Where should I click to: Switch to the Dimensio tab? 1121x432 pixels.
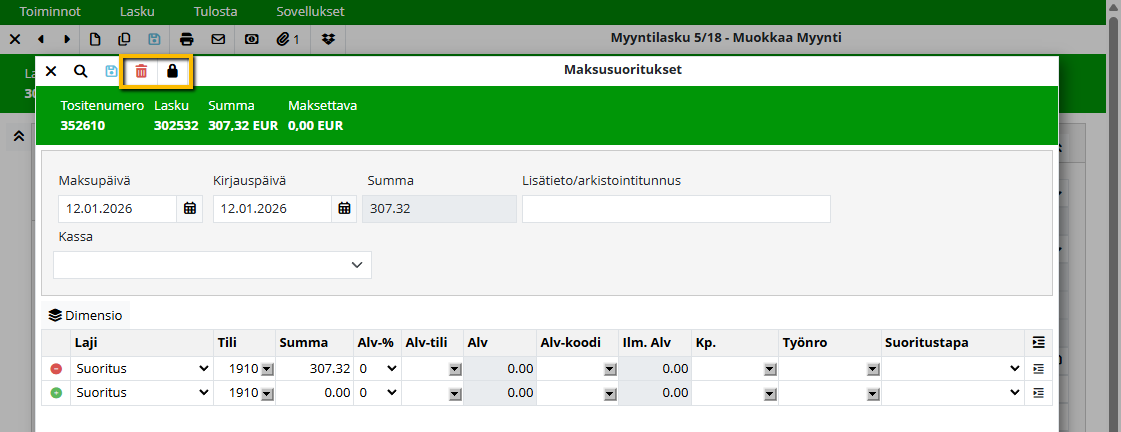pos(86,315)
